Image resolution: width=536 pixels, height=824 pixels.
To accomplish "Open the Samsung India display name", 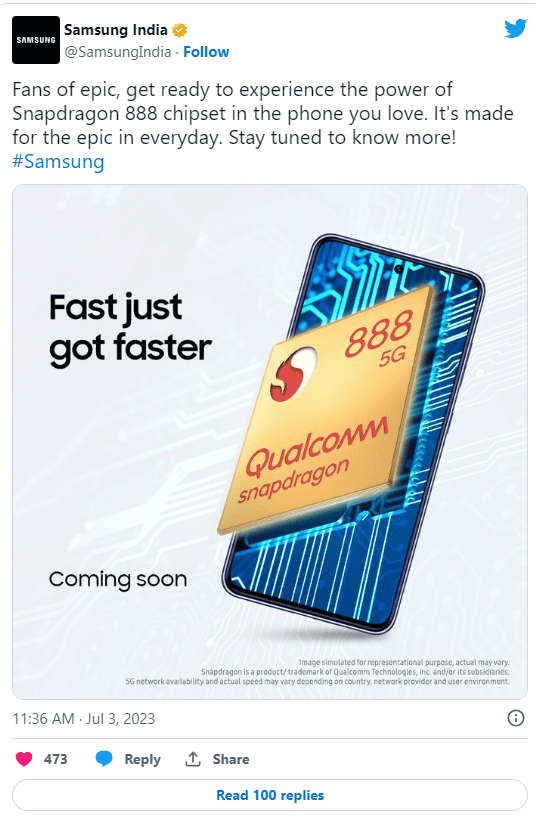I will (116, 30).
